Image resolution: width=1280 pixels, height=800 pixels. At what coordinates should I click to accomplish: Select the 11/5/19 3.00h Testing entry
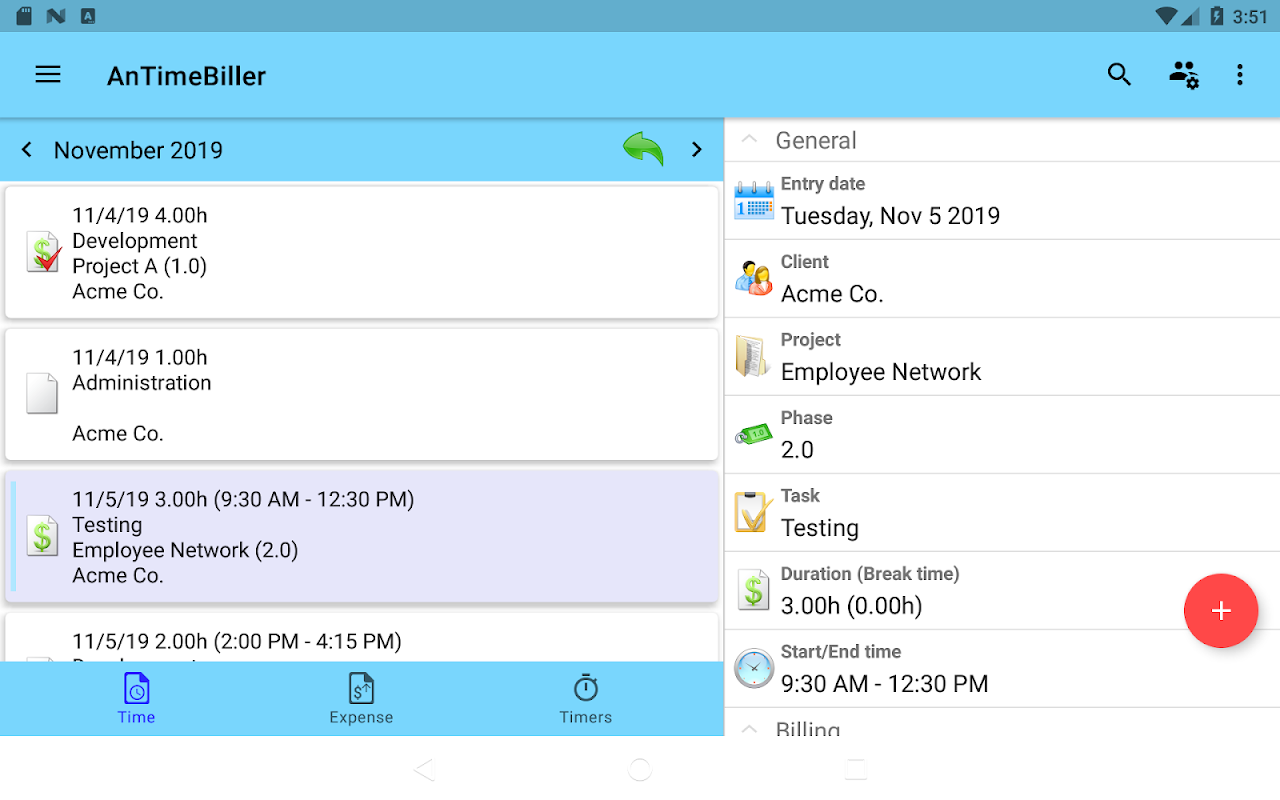pos(362,536)
